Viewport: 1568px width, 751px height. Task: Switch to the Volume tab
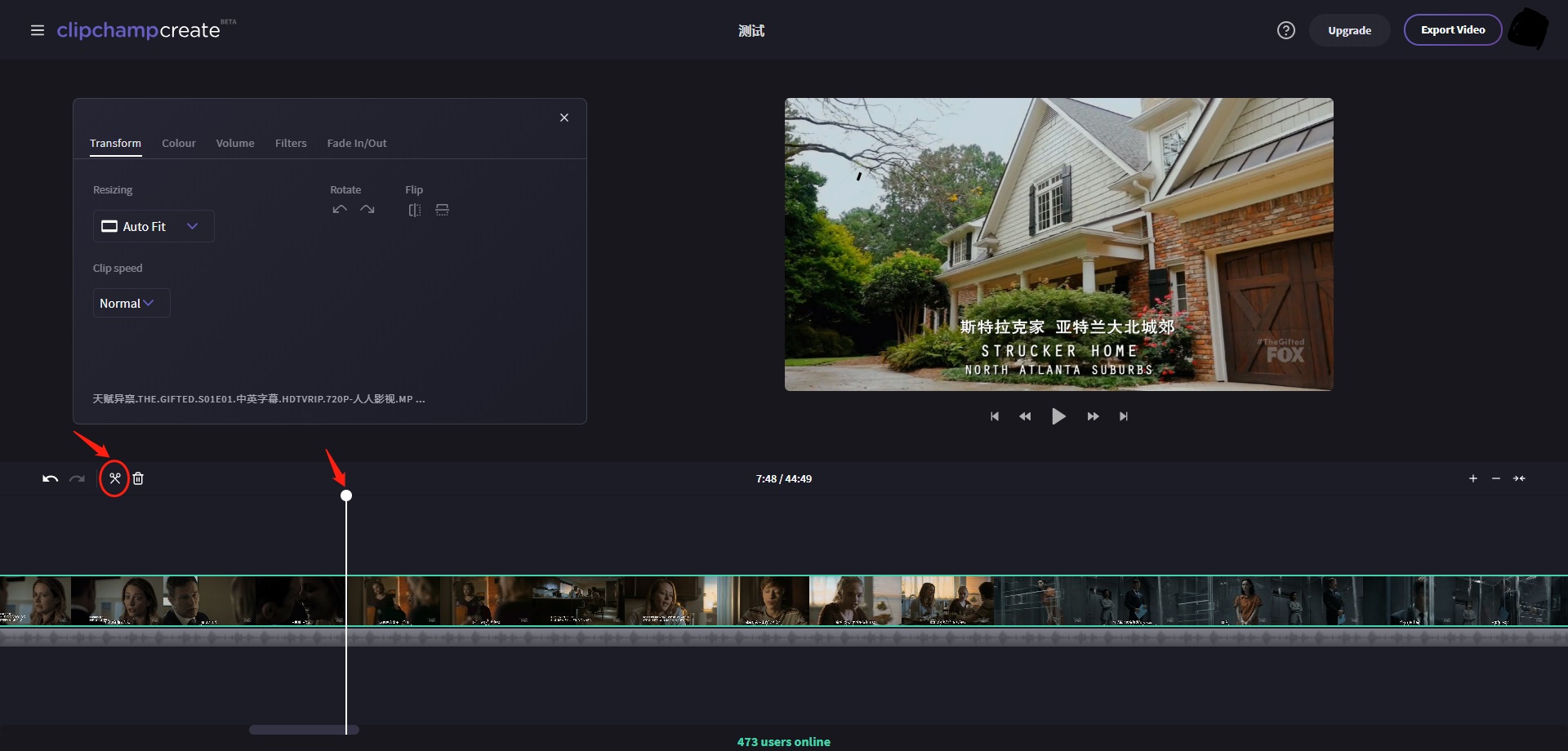click(235, 143)
